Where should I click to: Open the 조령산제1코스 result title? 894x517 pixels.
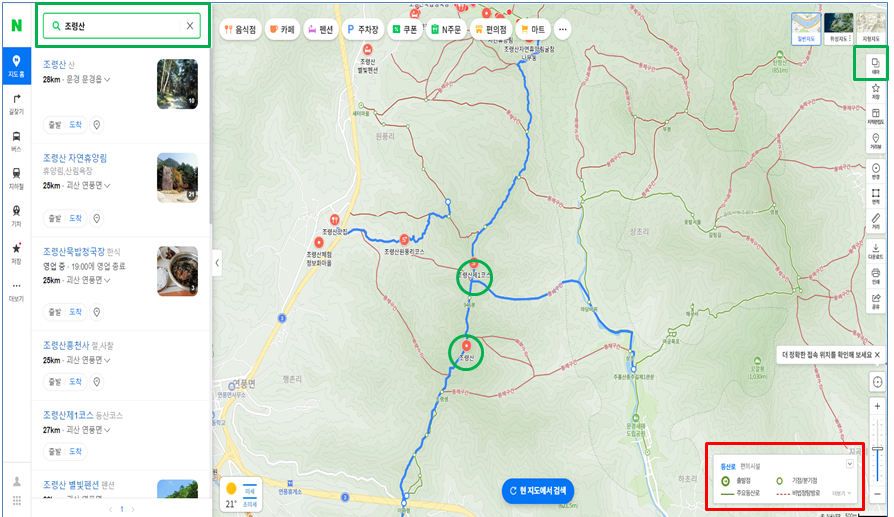pos(68,414)
